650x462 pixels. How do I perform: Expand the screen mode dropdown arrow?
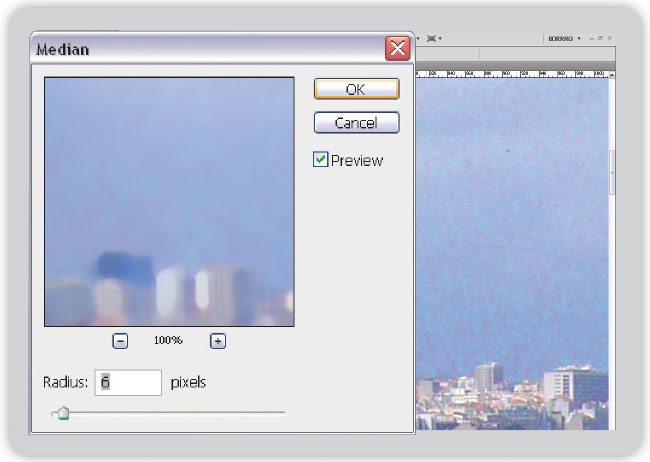point(440,38)
